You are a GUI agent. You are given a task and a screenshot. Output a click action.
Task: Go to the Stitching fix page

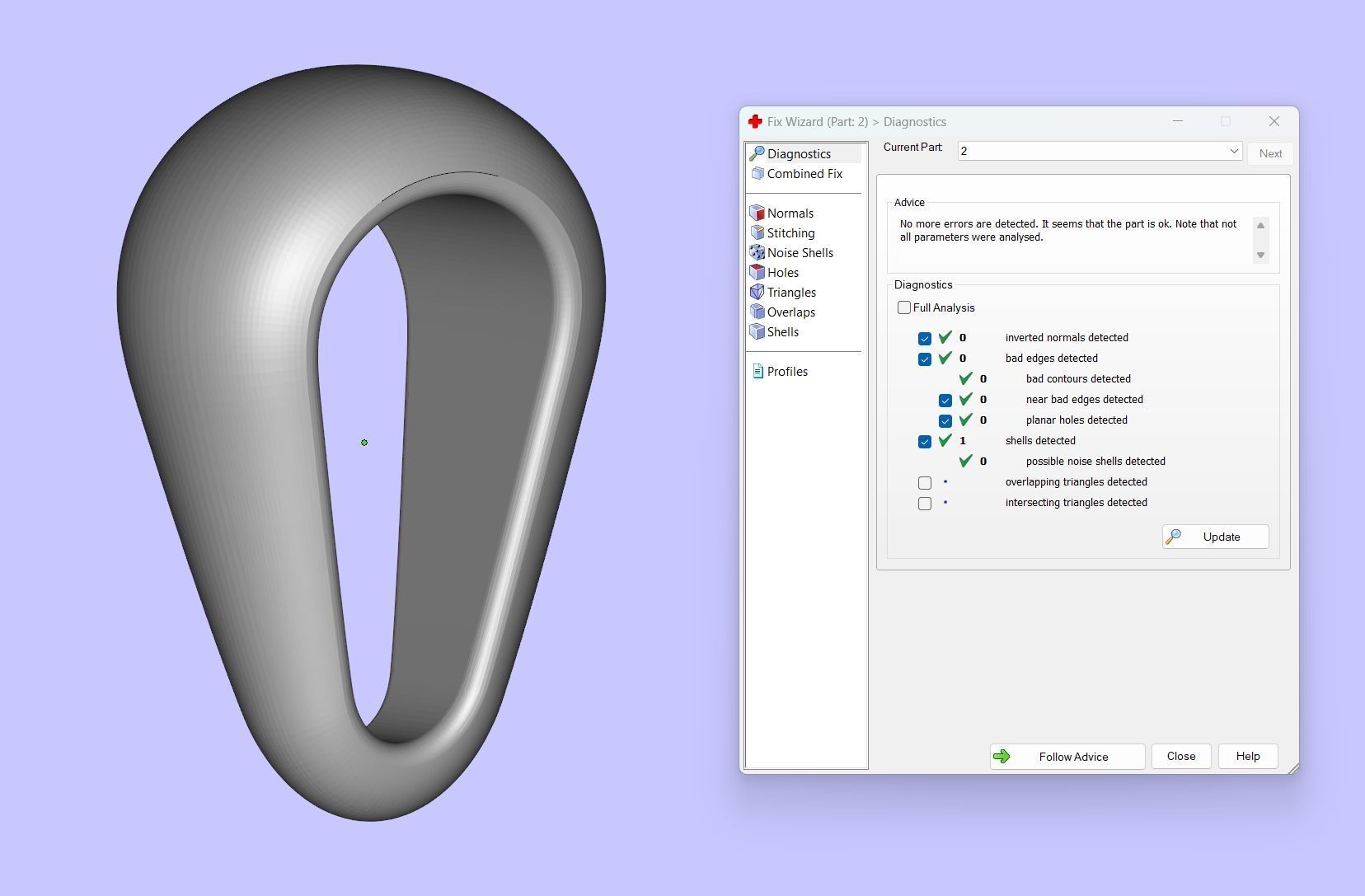[790, 232]
